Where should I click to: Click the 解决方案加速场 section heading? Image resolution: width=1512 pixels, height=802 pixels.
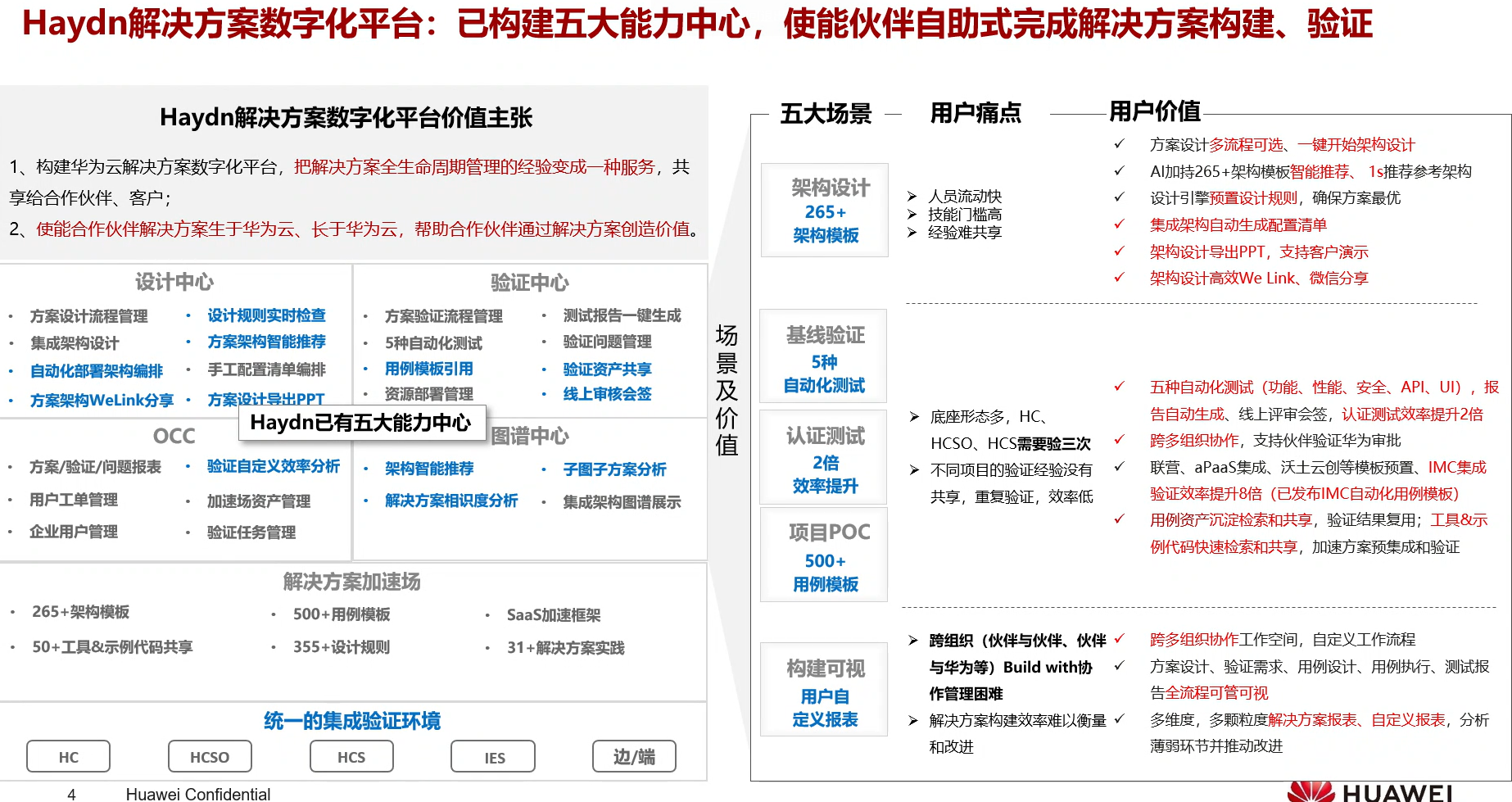click(352, 582)
